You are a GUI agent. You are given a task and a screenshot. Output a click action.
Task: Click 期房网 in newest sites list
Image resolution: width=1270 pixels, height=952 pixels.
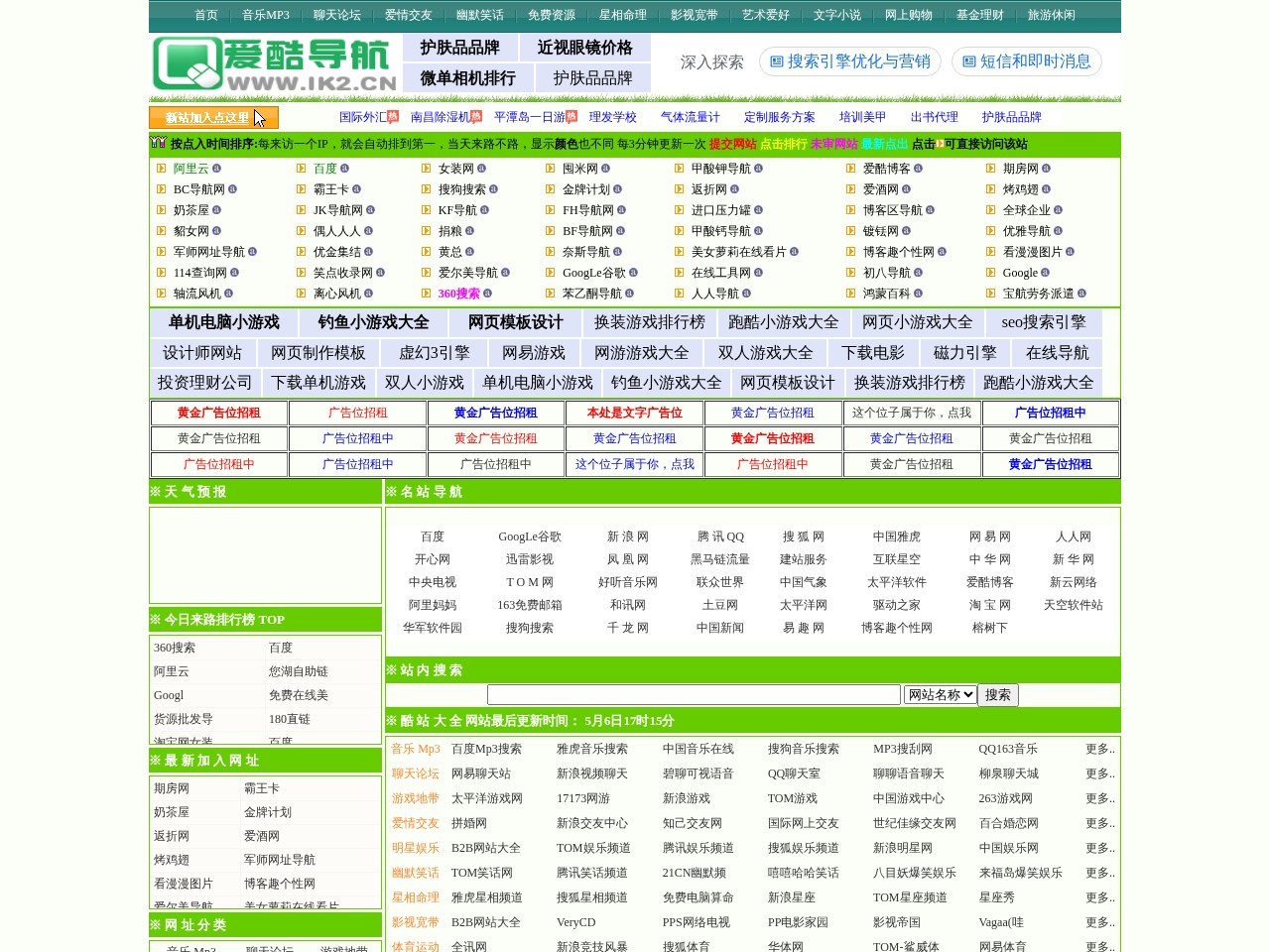pos(172,788)
